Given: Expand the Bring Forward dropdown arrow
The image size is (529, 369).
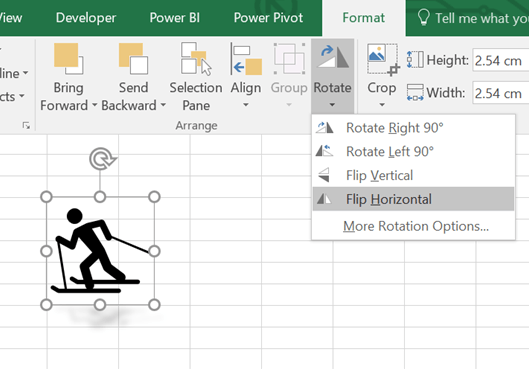Looking at the screenshot, I should tap(94, 105).
